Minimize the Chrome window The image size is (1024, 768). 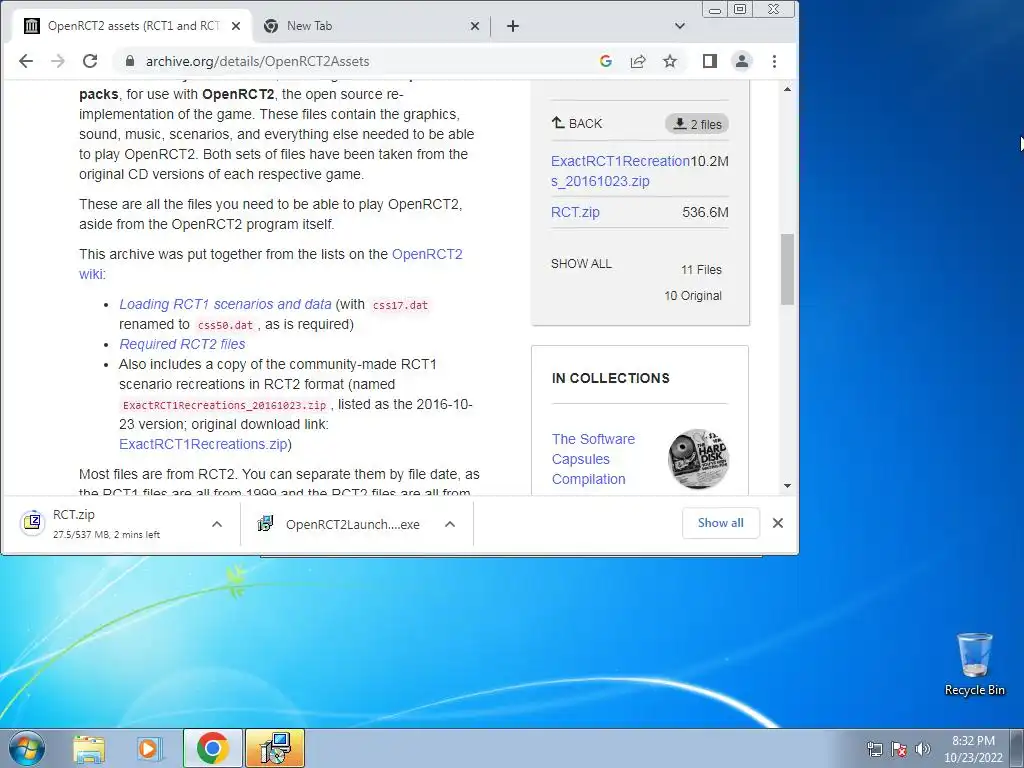click(x=715, y=9)
